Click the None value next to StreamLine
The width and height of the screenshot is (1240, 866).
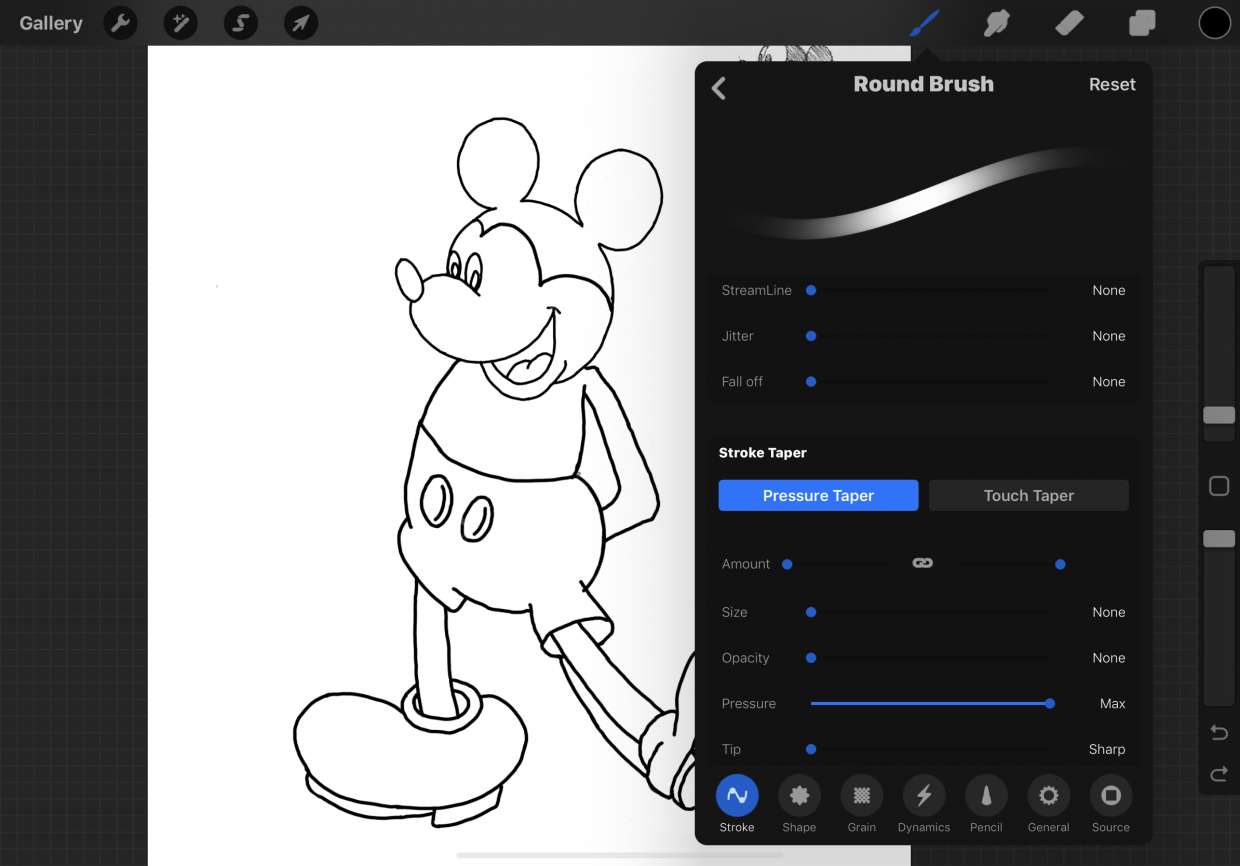pyautogui.click(x=1109, y=290)
